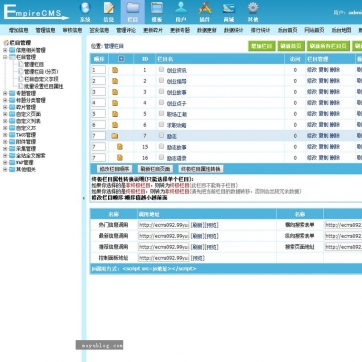The image size is (362, 362).
Task: Open the 后台首页 submenu item
Action: 287,30
